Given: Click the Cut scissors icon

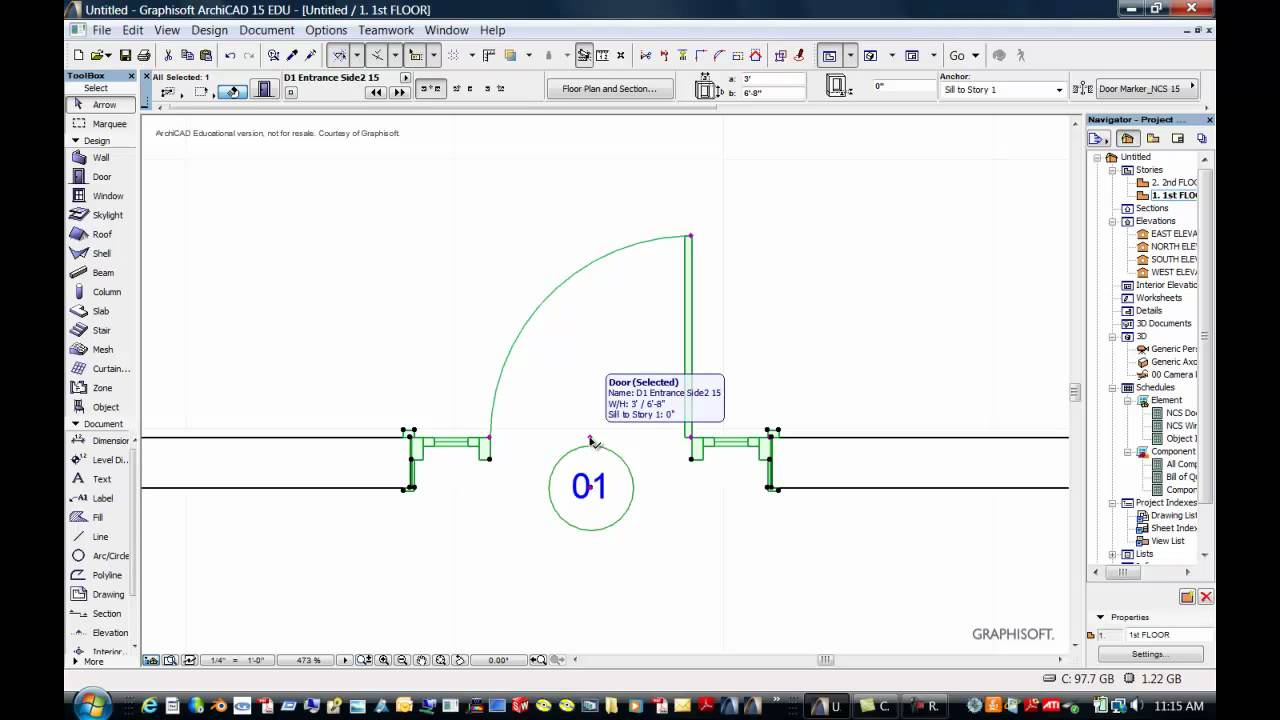Looking at the screenshot, I should pos(168,56).
